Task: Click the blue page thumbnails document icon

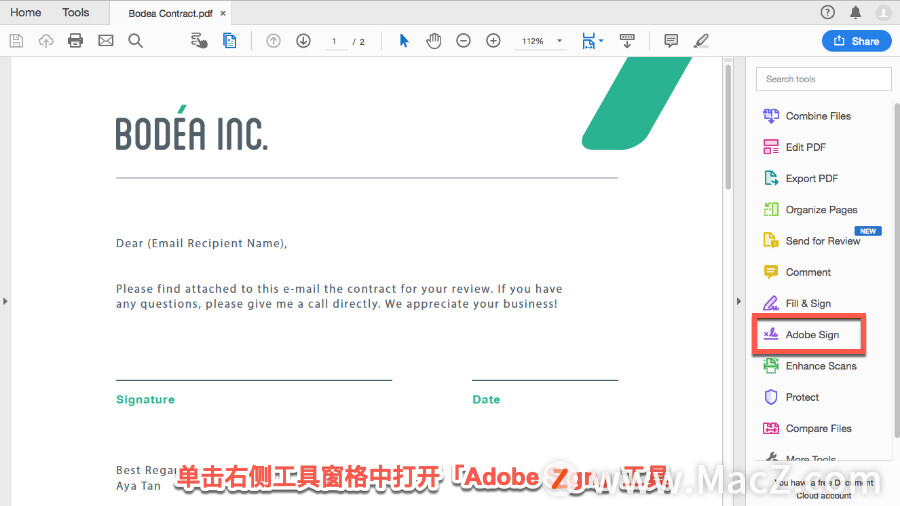Action: point(230,41)
